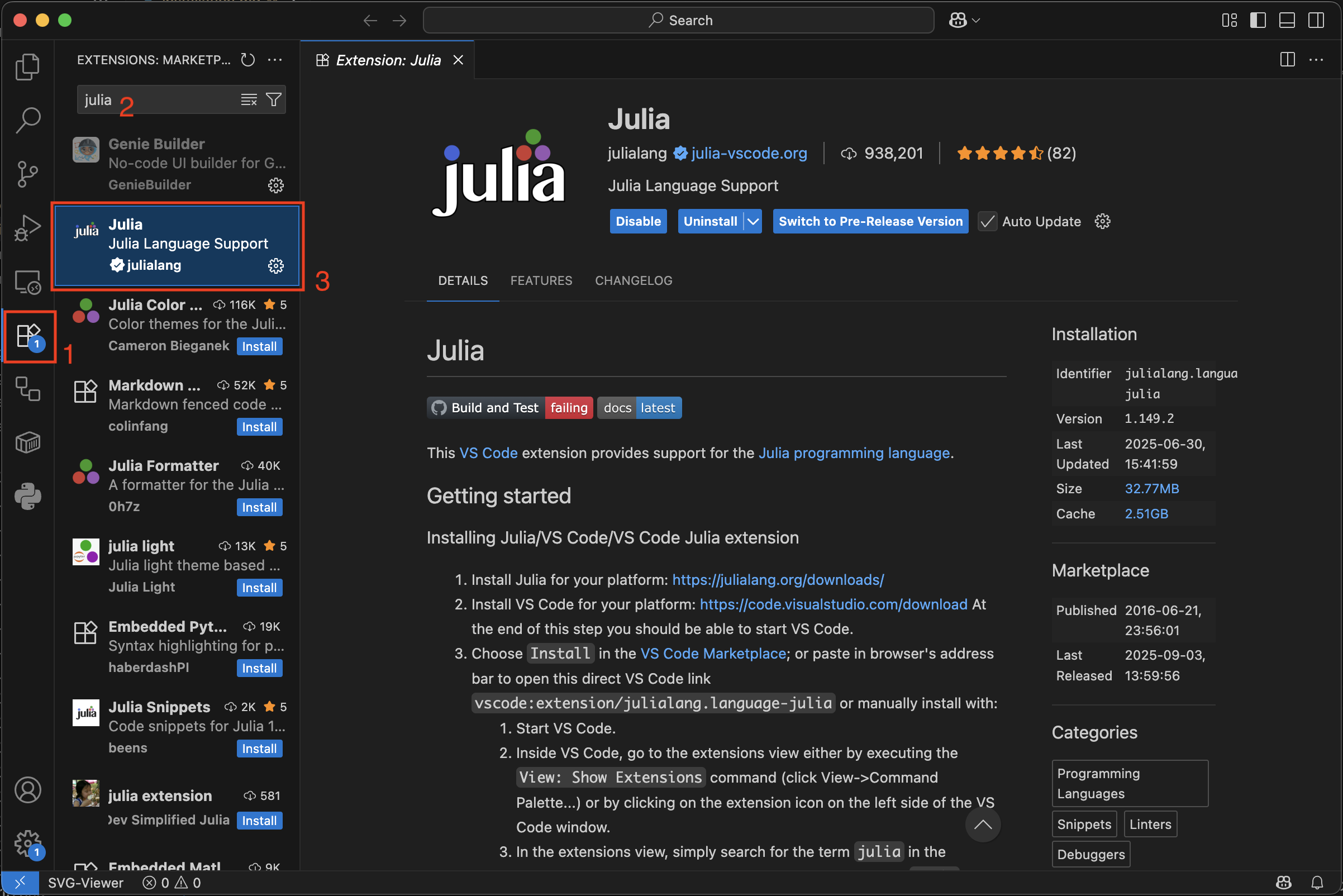Refresh the Extensions Marketplace list
This screenshot has width=1343, height=896.
tap(247, 59)
